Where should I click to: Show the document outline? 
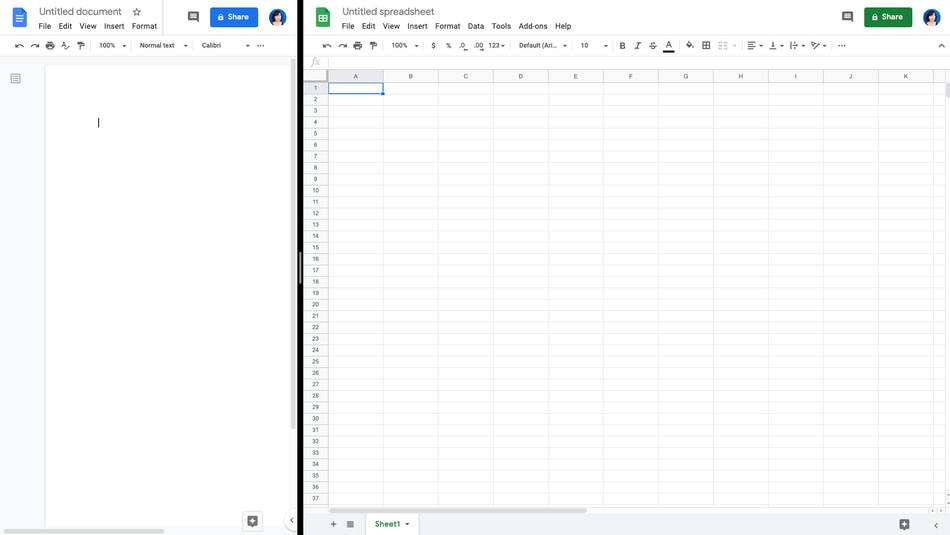click(x=16, y=78)
